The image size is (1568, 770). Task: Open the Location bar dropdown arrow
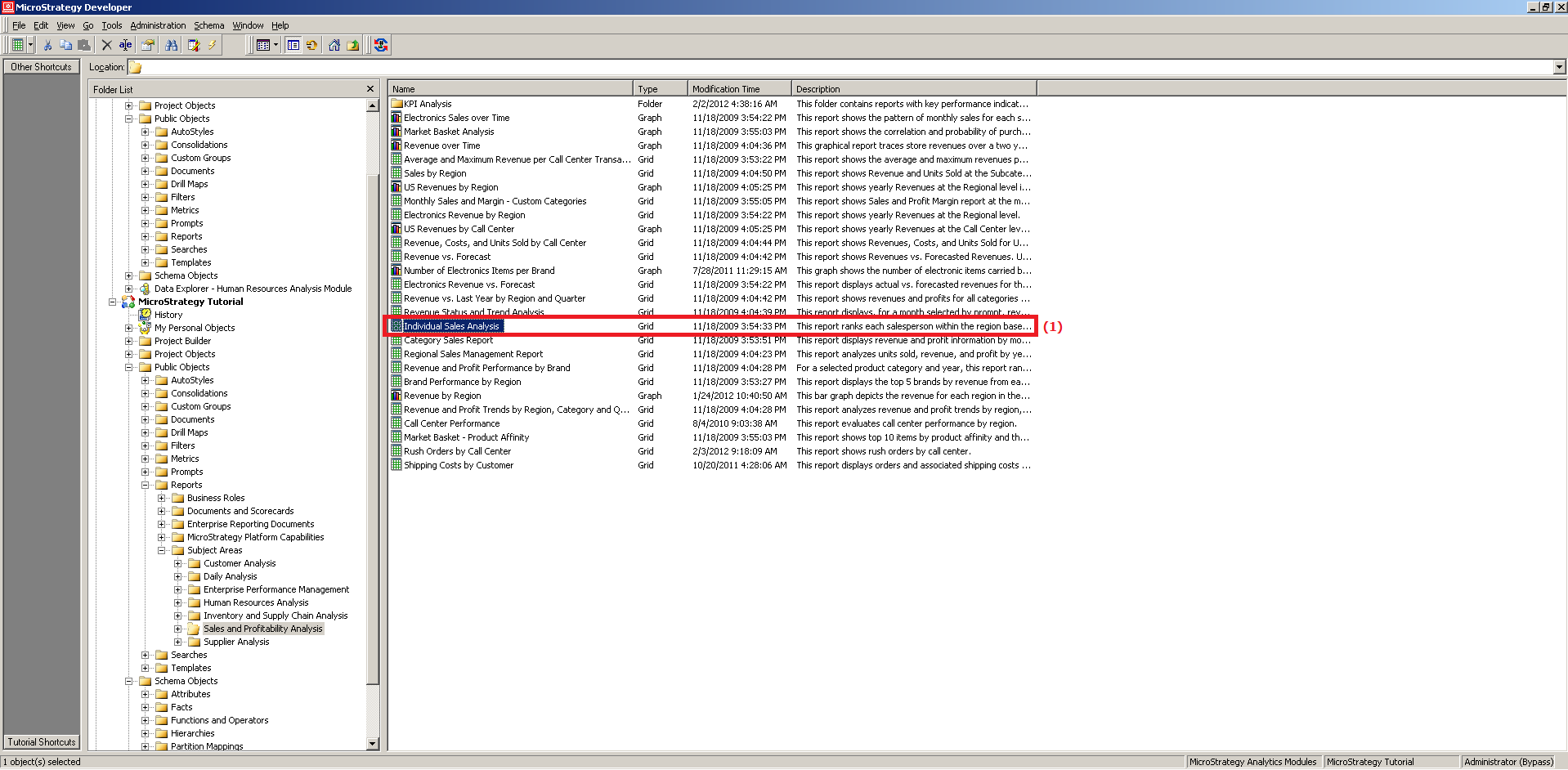pyautogui.click(x=1559, y=67)
